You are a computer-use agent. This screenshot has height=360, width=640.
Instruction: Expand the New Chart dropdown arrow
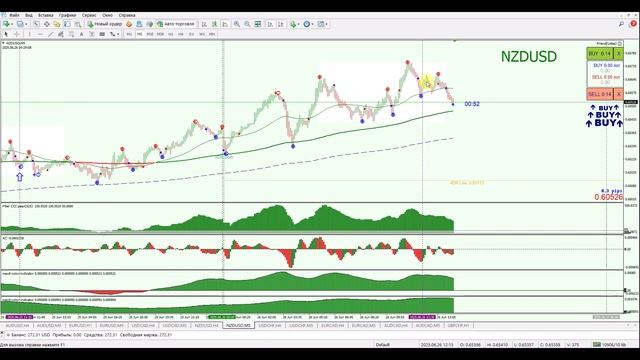pos(12,24)
